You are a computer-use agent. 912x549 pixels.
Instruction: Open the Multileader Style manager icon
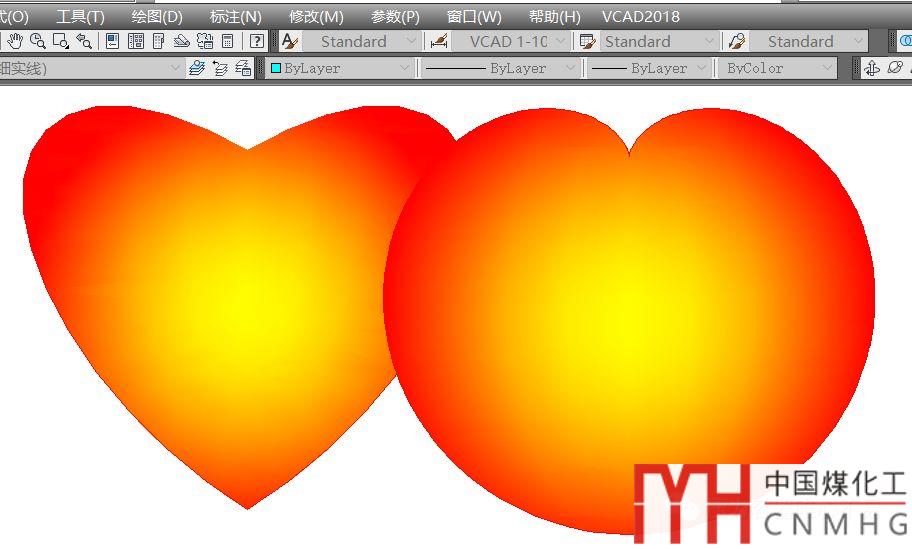coord(736,41)
